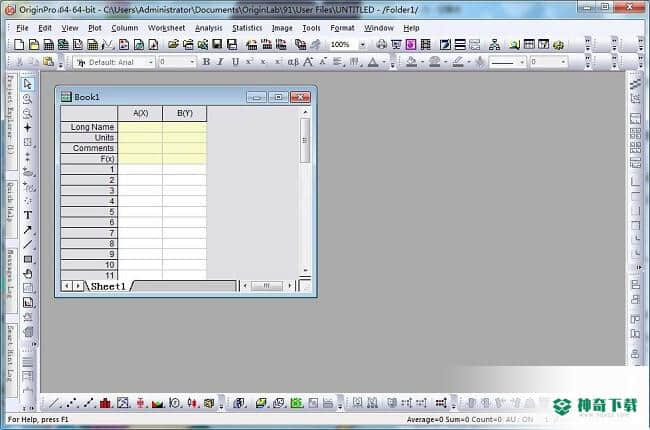Select the Text tool

pos(28,215)
